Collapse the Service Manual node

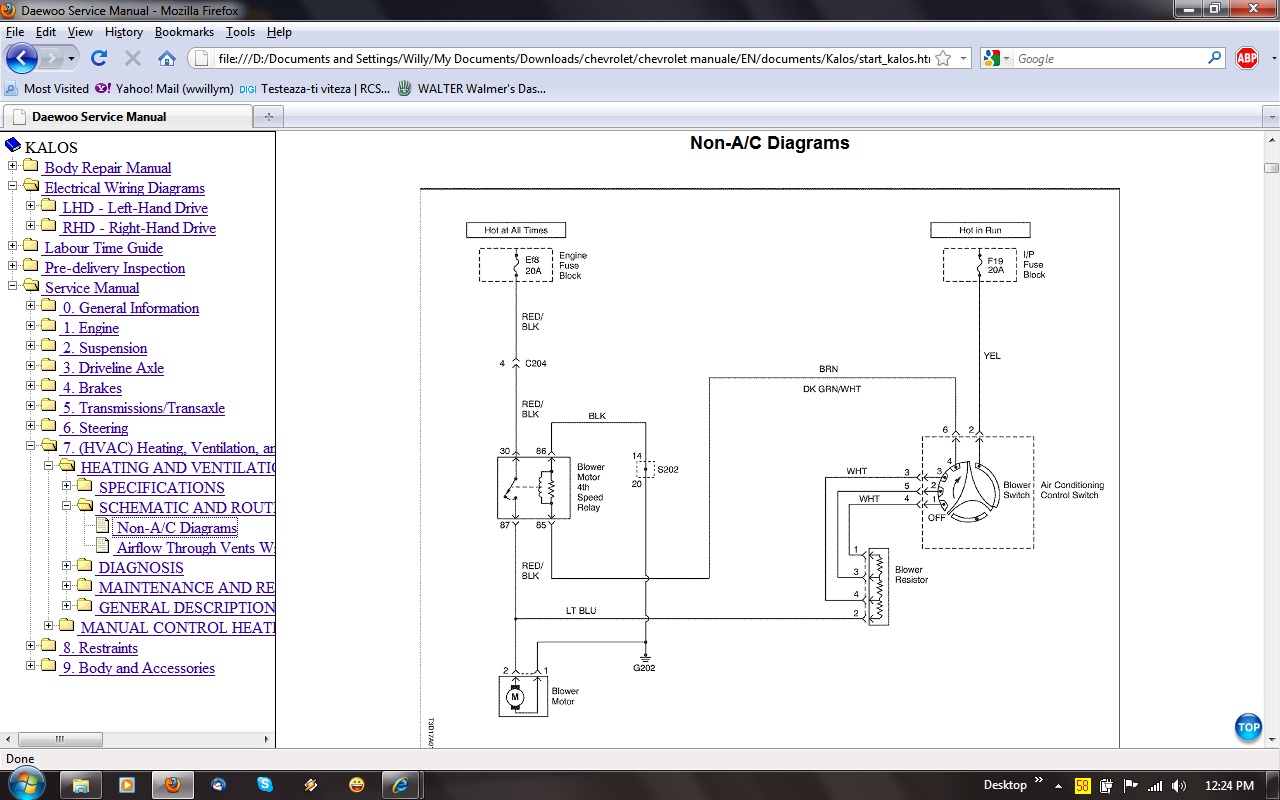tap(13, 286)
